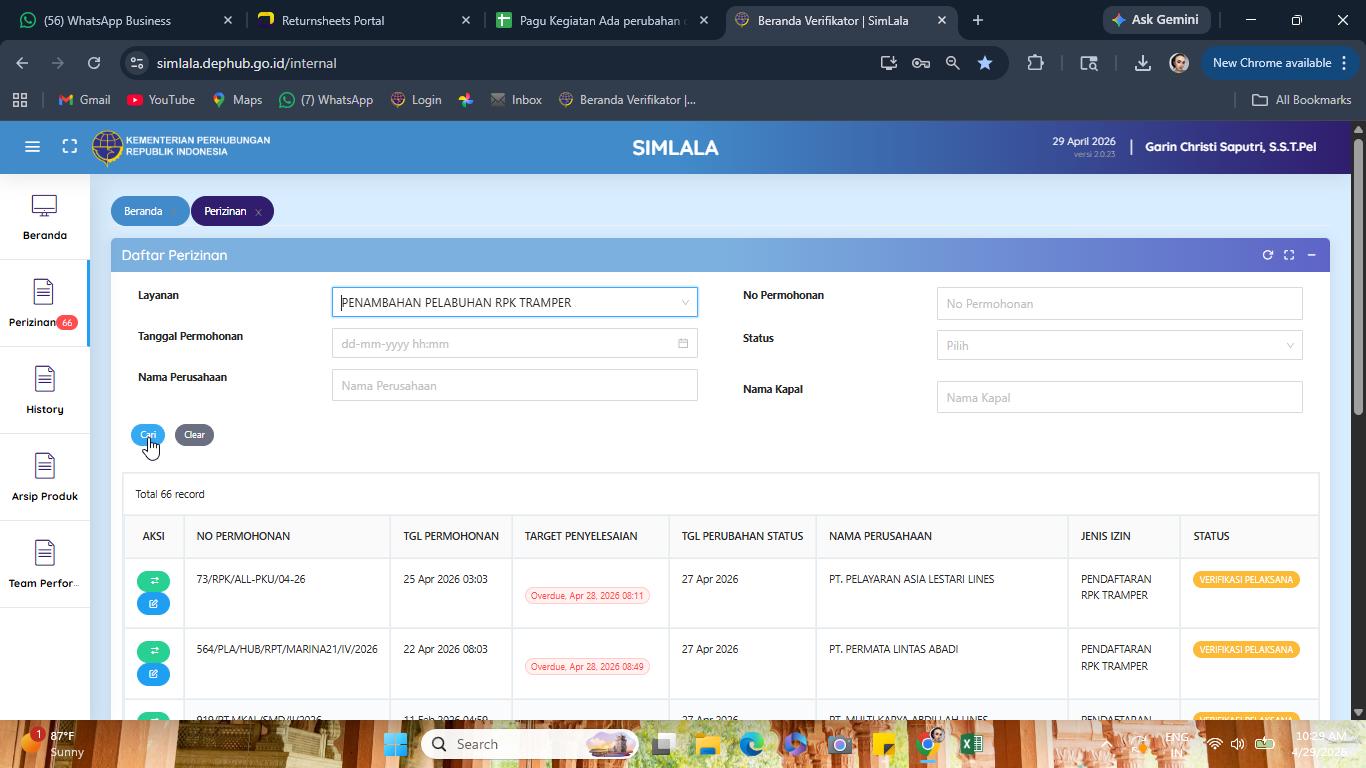This screenshot has height=768, width=1366.
Task: Refresh the Daftar Perizinan panel
Action: coord(1267,255)
